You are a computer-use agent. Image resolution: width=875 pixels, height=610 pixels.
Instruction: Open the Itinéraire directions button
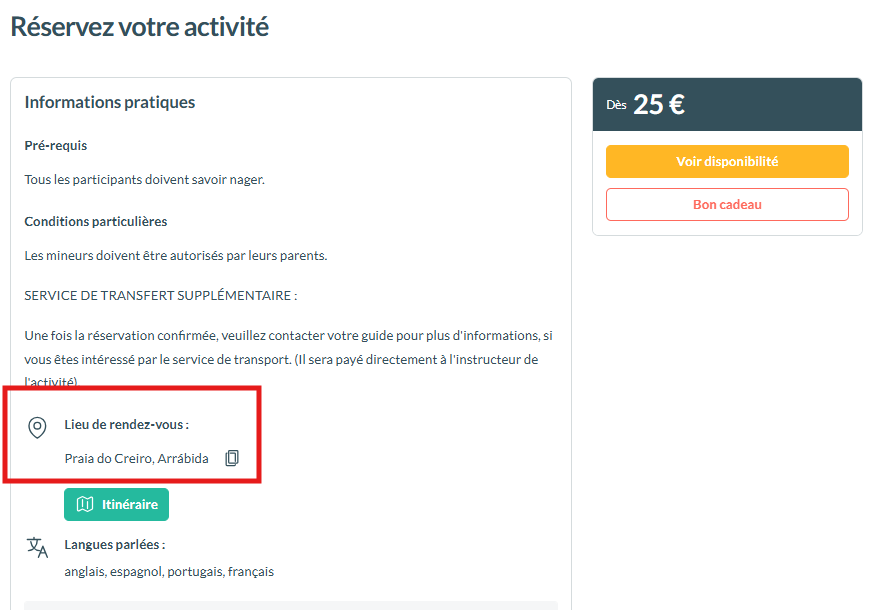pyautogui.click(x=116, y=505)
